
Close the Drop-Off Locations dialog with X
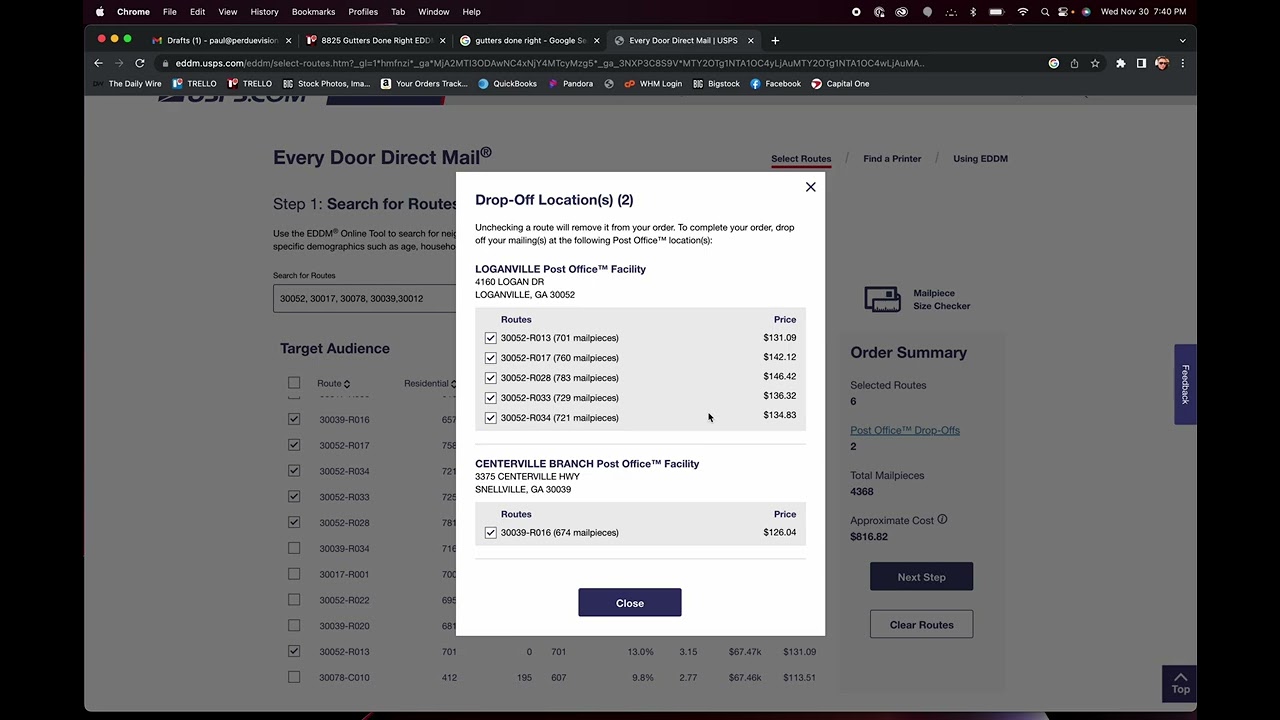click(x=811, y=187)
